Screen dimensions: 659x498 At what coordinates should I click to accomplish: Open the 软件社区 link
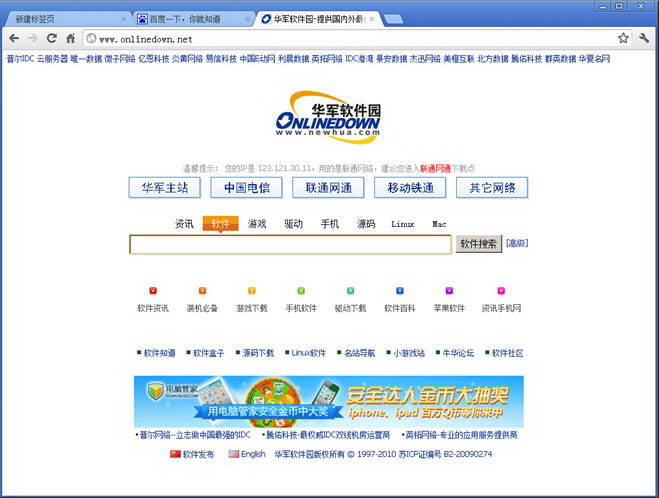coord(507,353)
